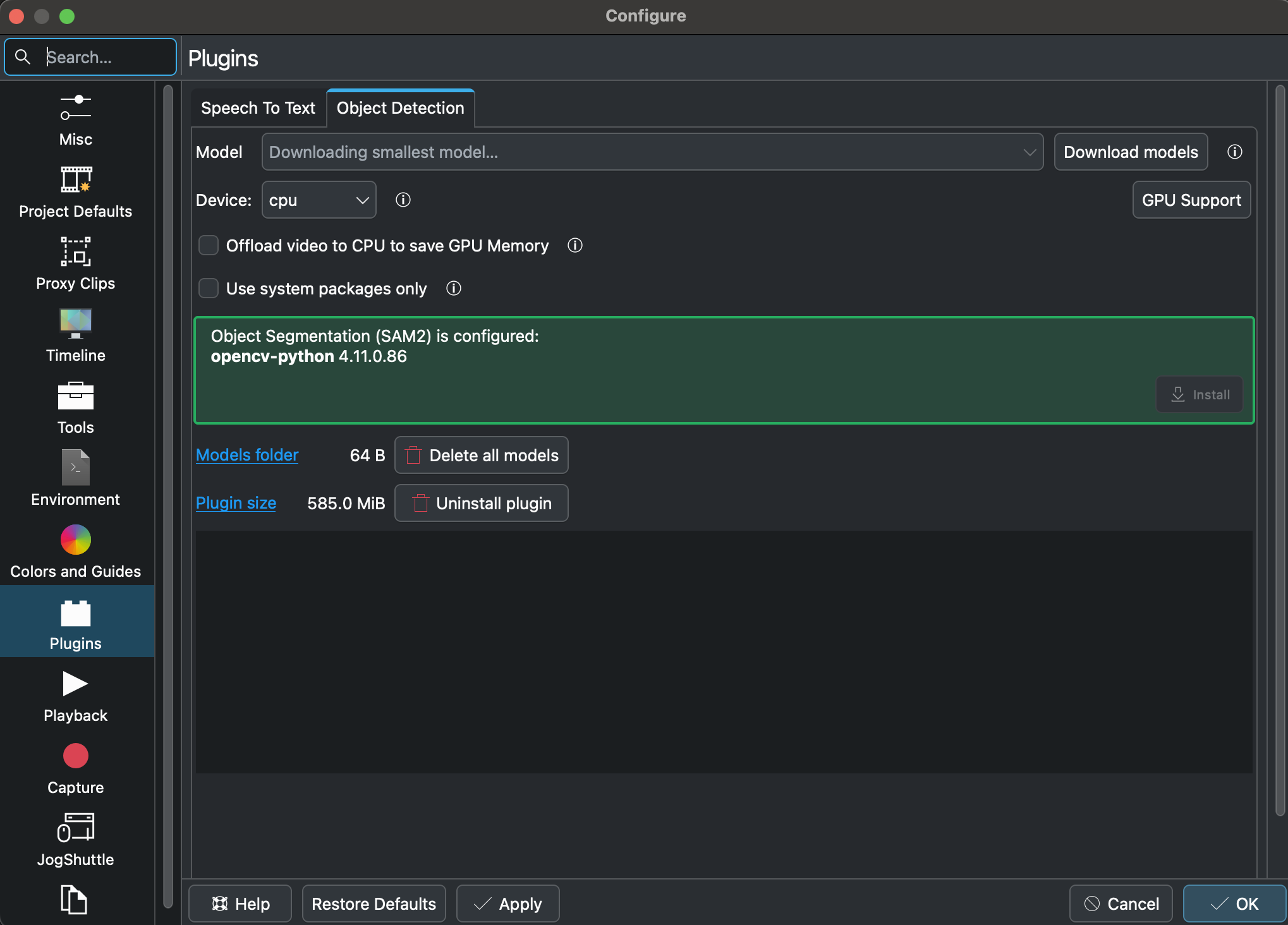Click the Cancel button
This screenshot has width=1288, height=925.
1121,904
